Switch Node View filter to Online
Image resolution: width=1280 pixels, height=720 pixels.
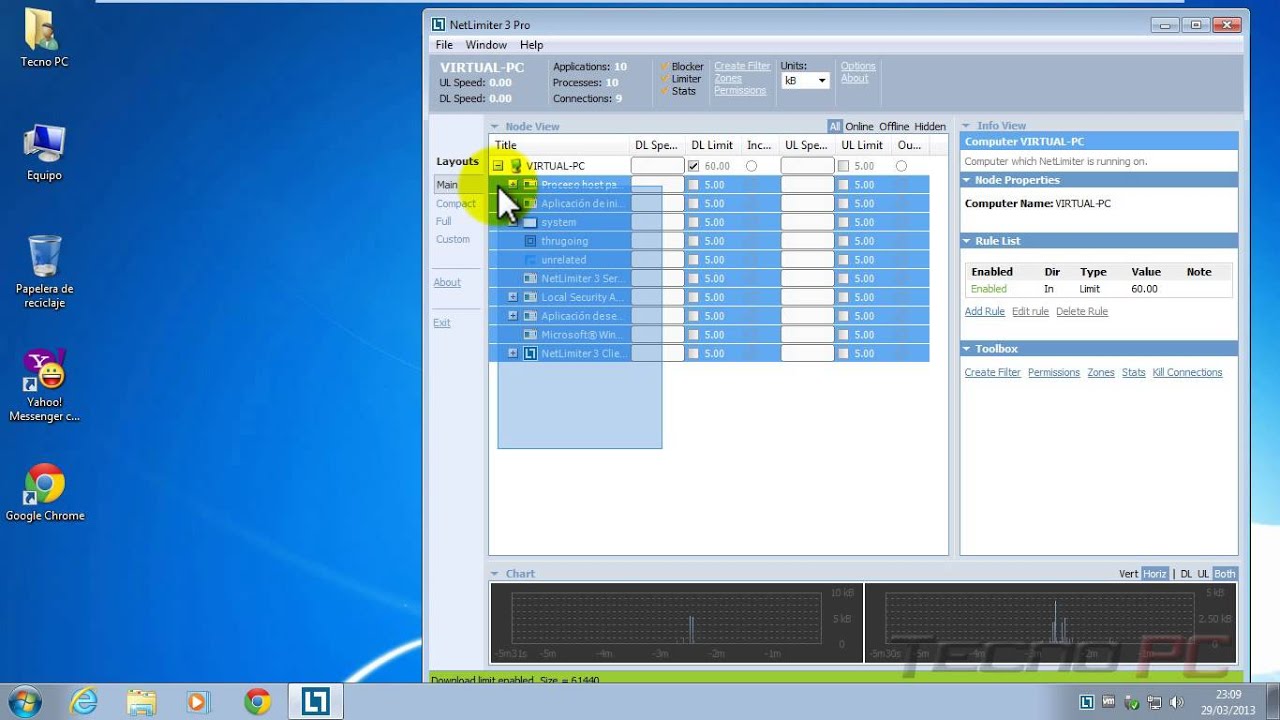[859, 127]
